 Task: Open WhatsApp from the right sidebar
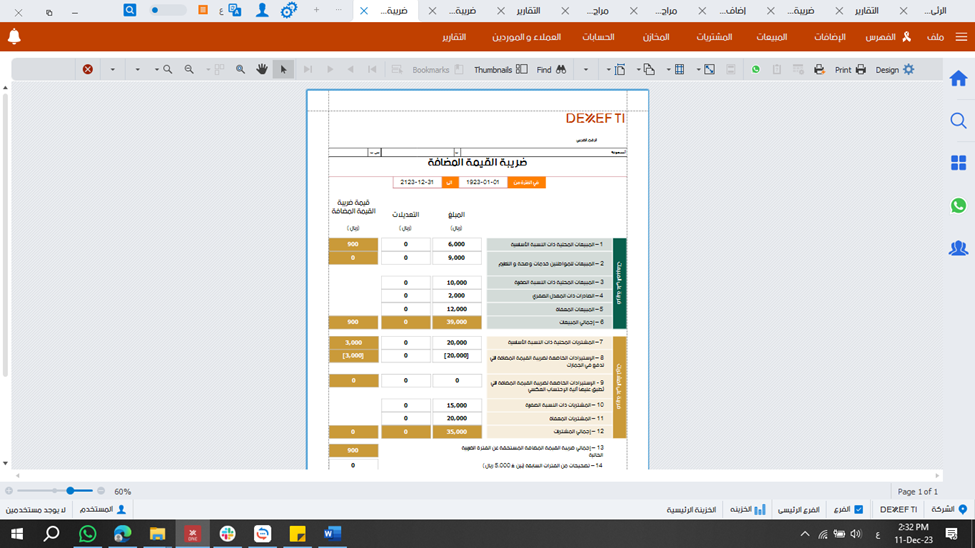(x=958, y=206)
